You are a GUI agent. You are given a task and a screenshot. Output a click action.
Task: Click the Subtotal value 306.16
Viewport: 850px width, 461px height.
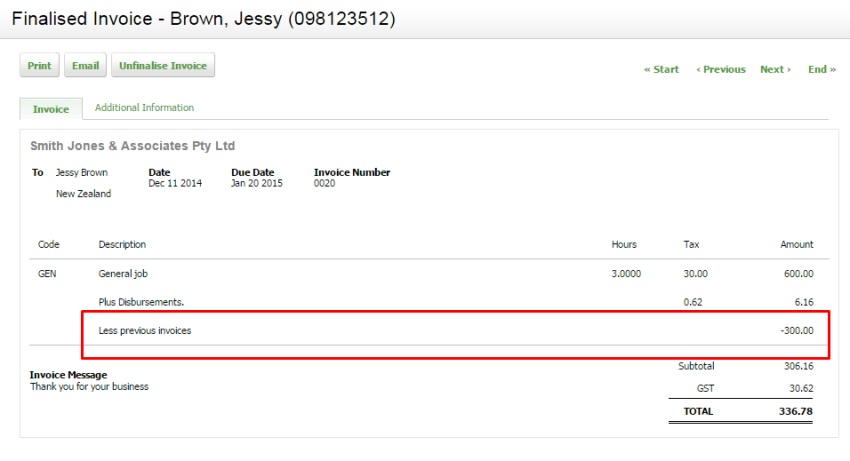click(799, 366)
